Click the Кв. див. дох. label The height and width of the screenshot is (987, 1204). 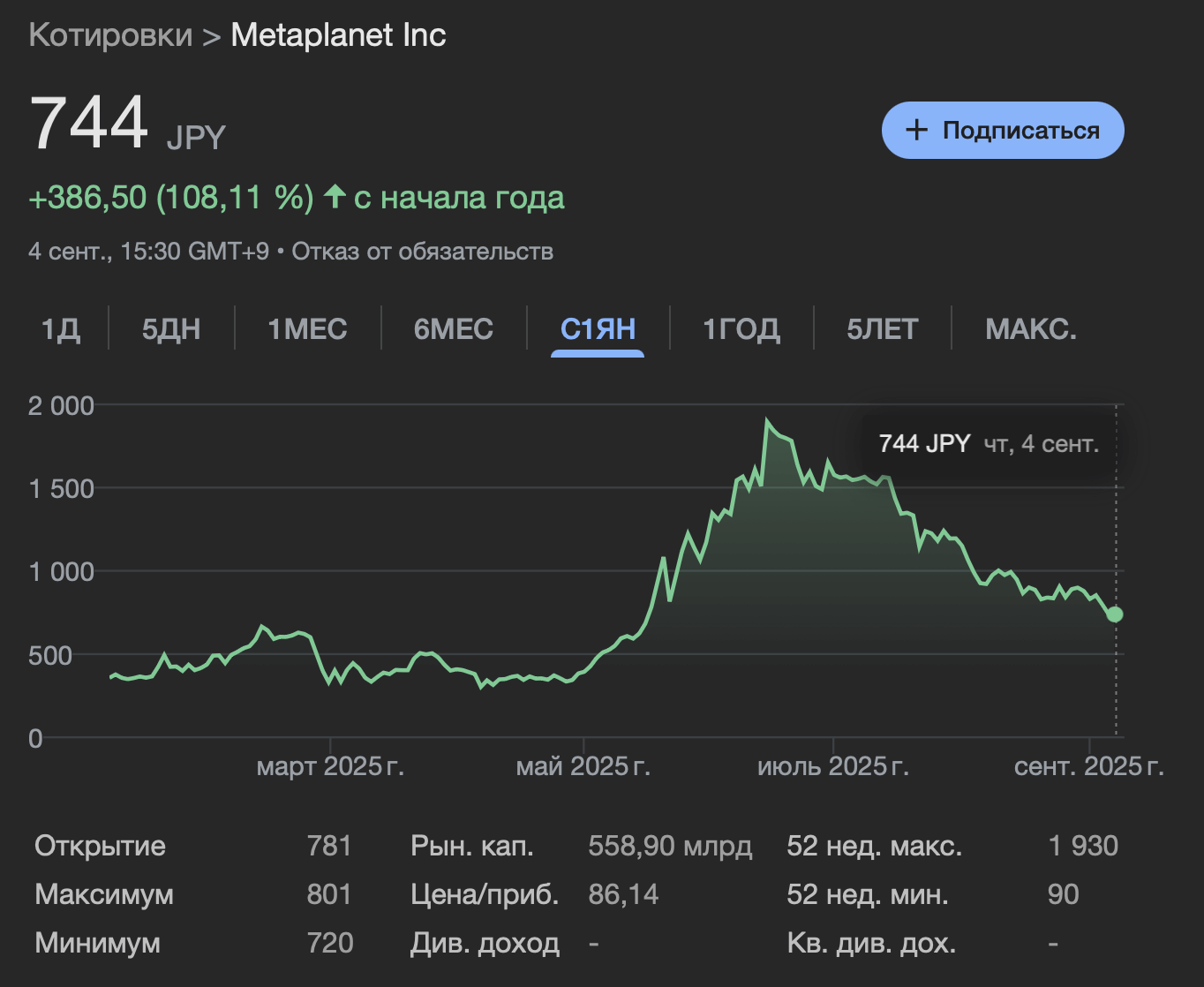click(871, 943)
